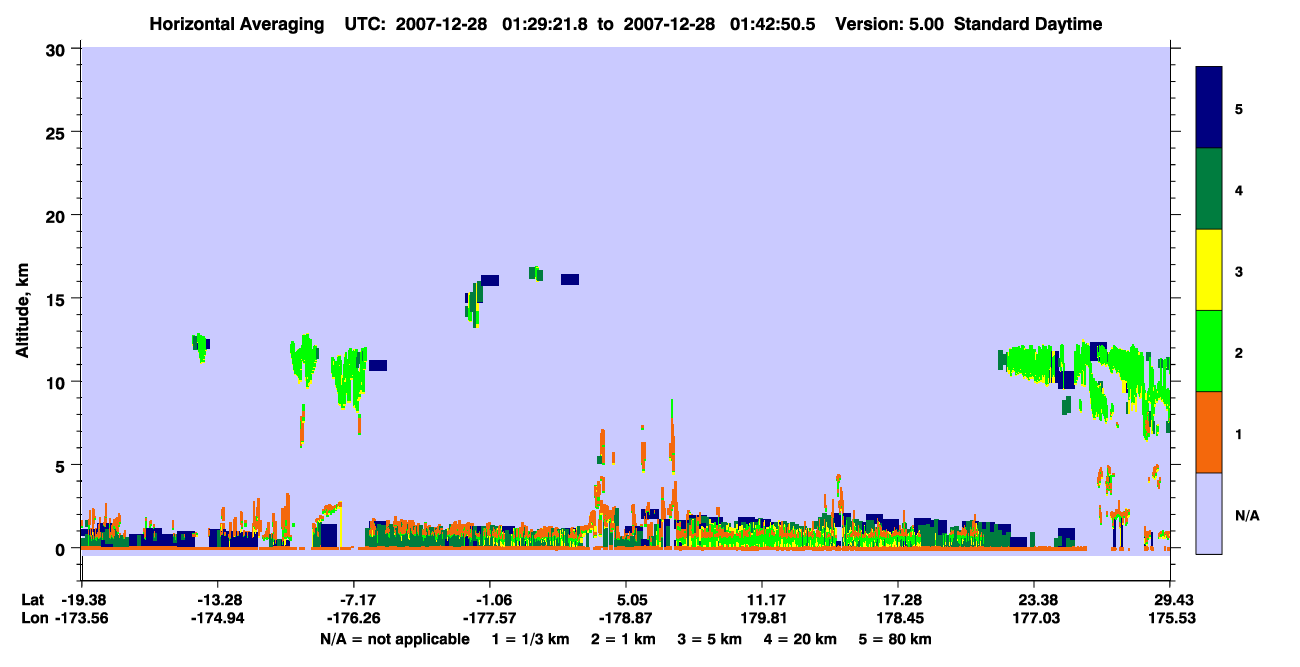The width and height of the screenshot is (1300, 667).
Task: Click the longitude value 178.45
Action: [898, 618]
